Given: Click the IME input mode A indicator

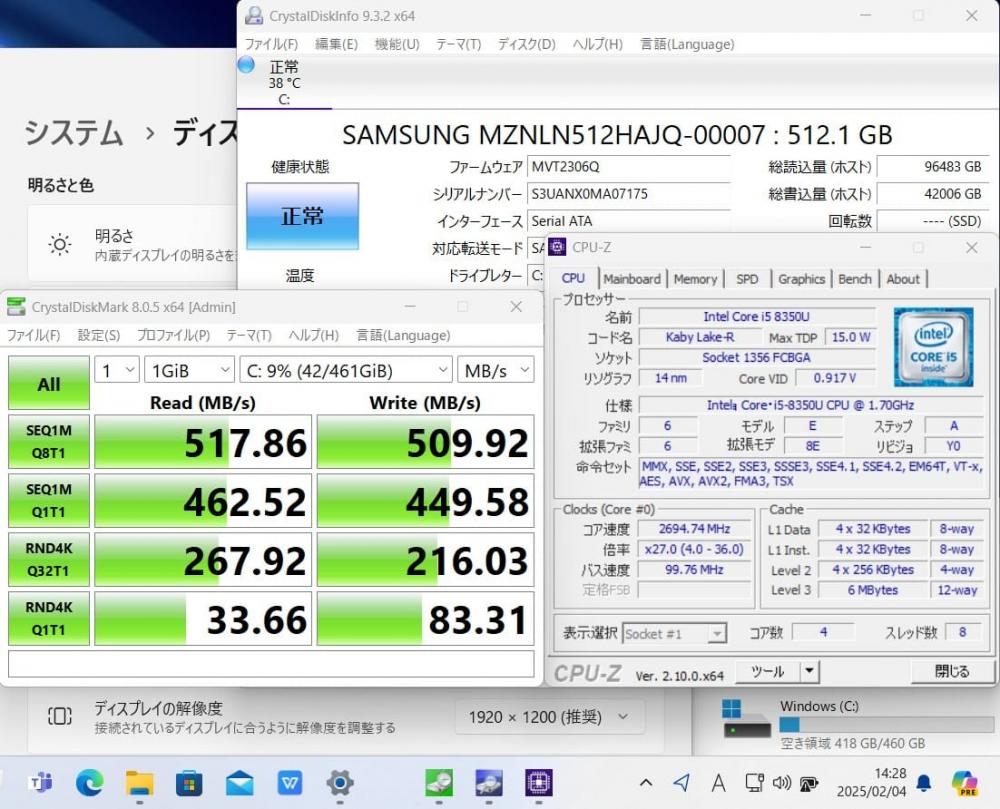Looking at the screenshot, I should (x=718, y=782).
